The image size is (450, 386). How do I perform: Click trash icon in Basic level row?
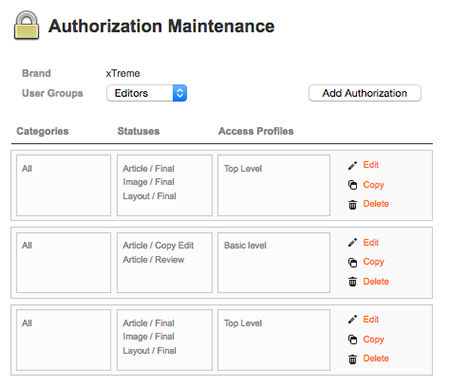352,282
